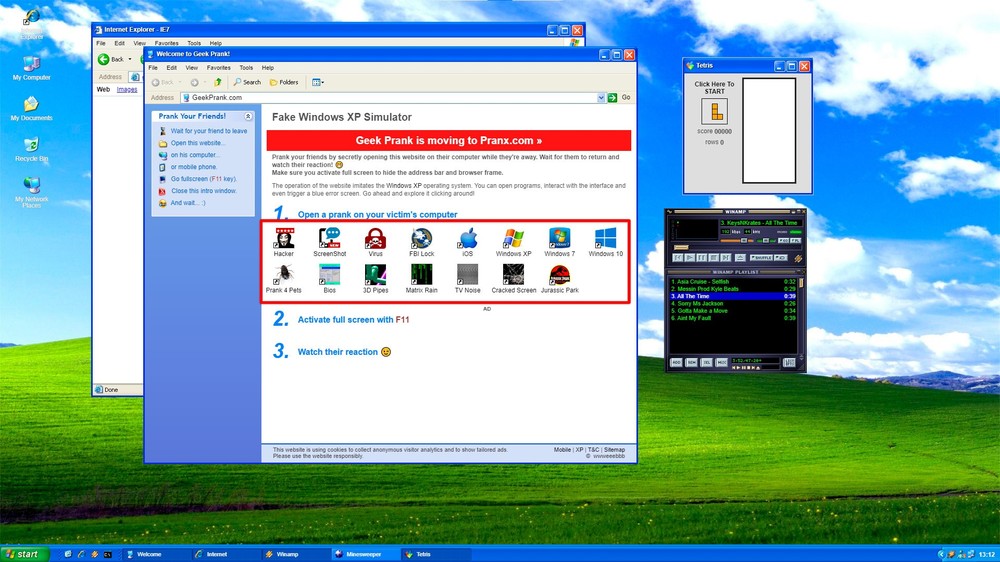This screenshot has height=562, width=1000.
Task: Toggle Winamp EQ button
Action: [x=783, y=240]
